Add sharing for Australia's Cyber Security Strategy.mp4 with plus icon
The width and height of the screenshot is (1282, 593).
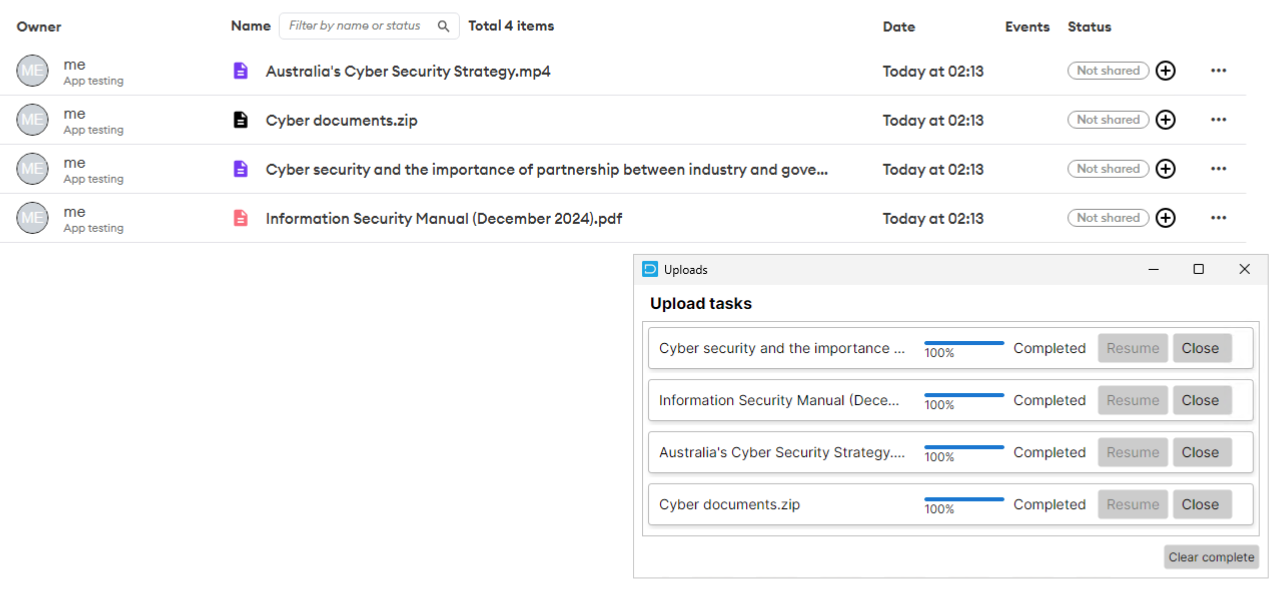[x=1165, y=71]
